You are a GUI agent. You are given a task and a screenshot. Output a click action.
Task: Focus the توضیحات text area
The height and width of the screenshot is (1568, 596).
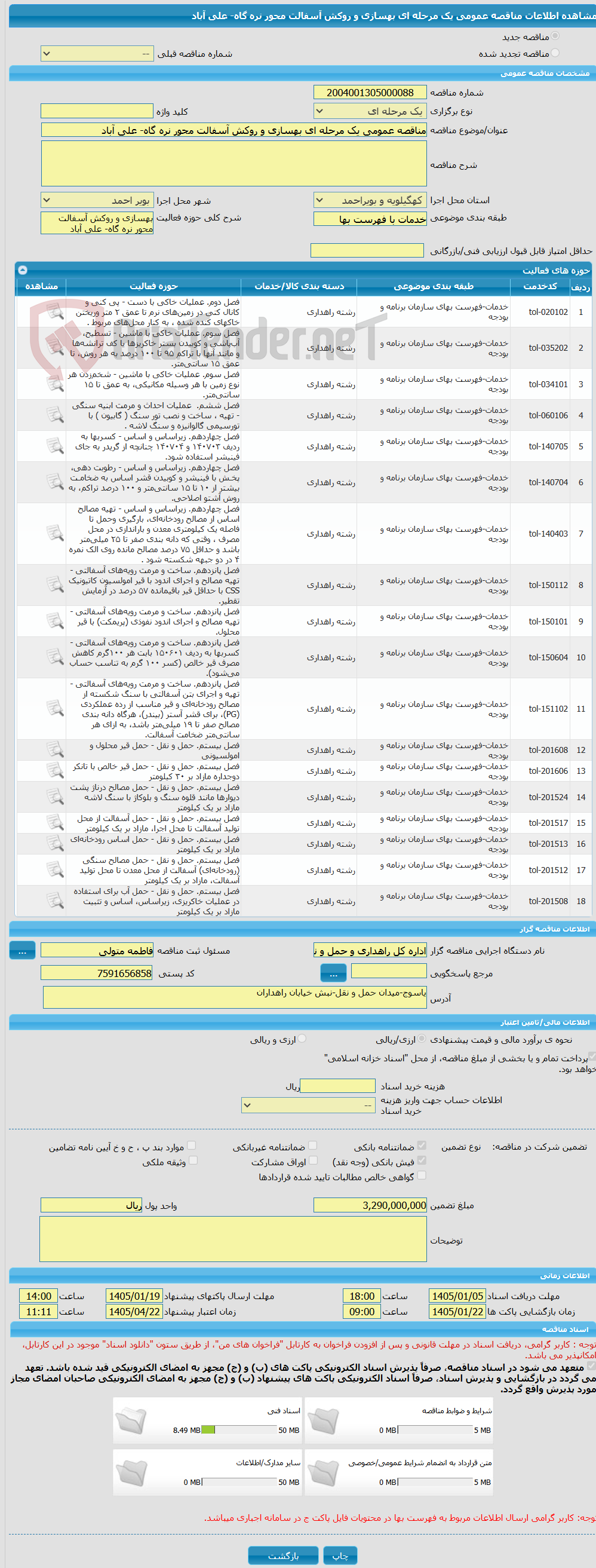click(234, 1239)
